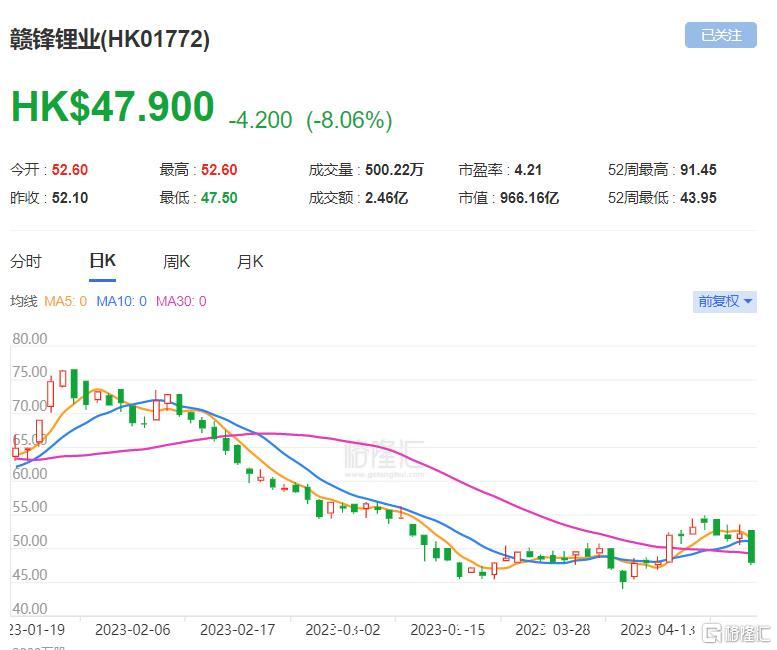The height and width of the screenshot is (650, 777).
Task: Click the 今开 opening price 52.60
Action: tap(70, 170)
